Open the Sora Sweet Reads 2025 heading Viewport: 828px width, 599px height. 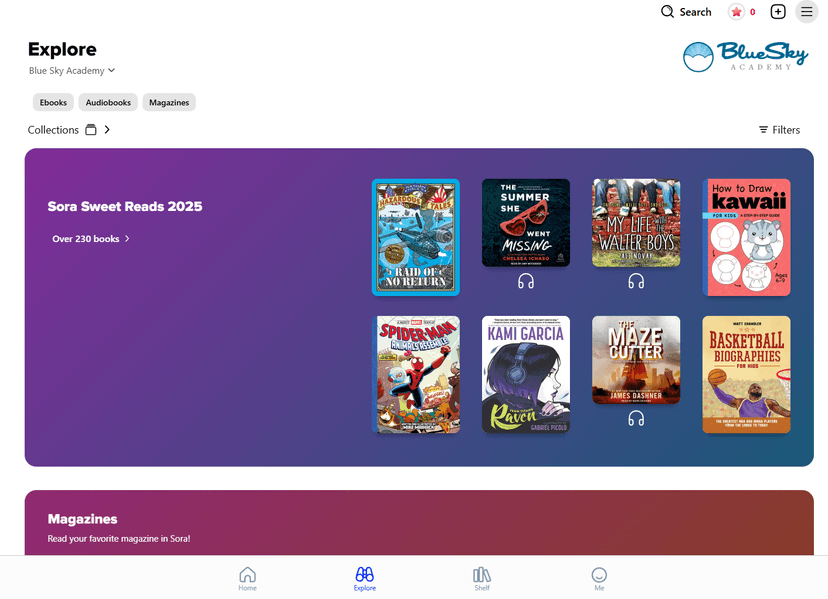pyautogui.click(x=125, y=207)
